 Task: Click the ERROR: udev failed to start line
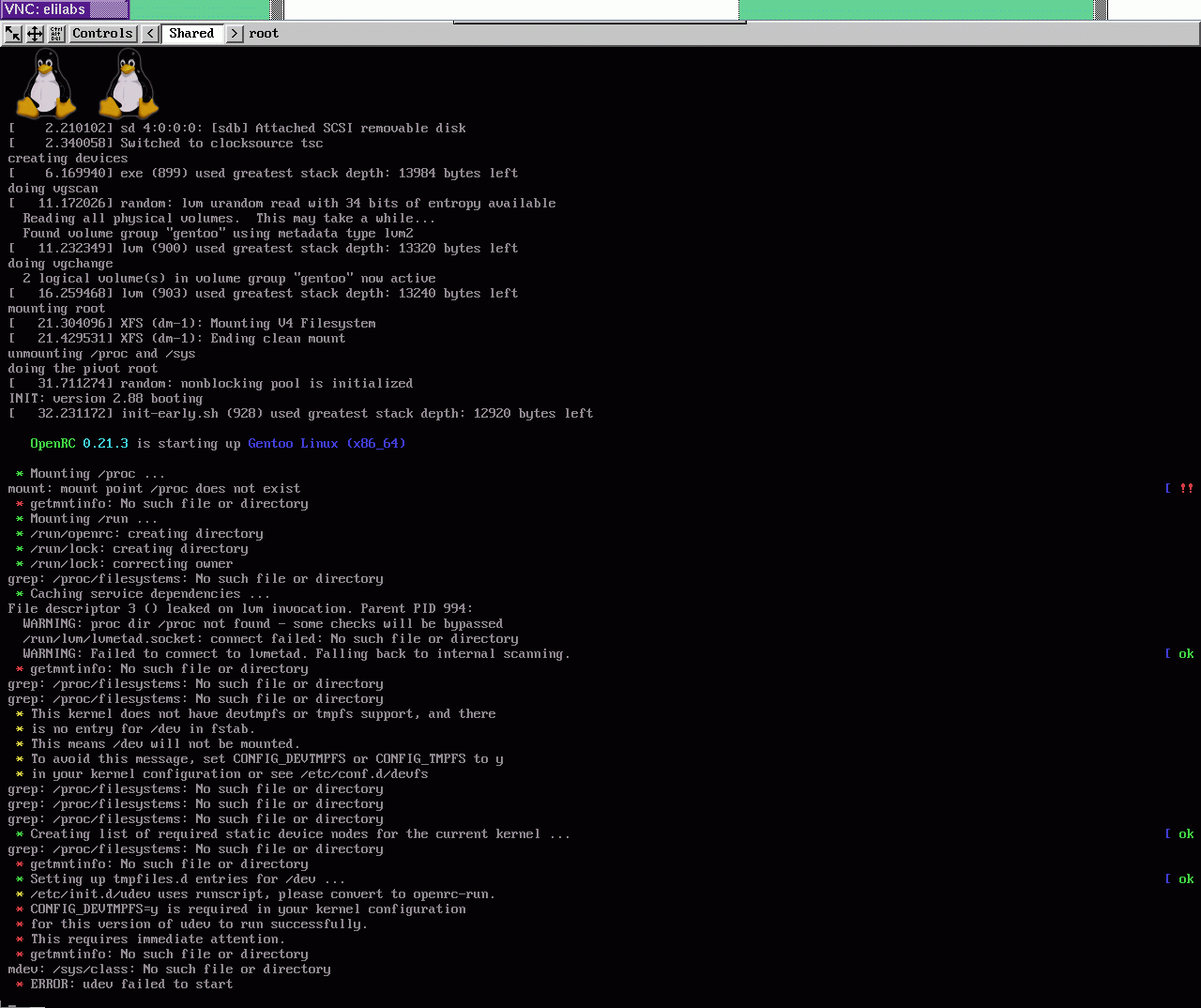point(131,985)
